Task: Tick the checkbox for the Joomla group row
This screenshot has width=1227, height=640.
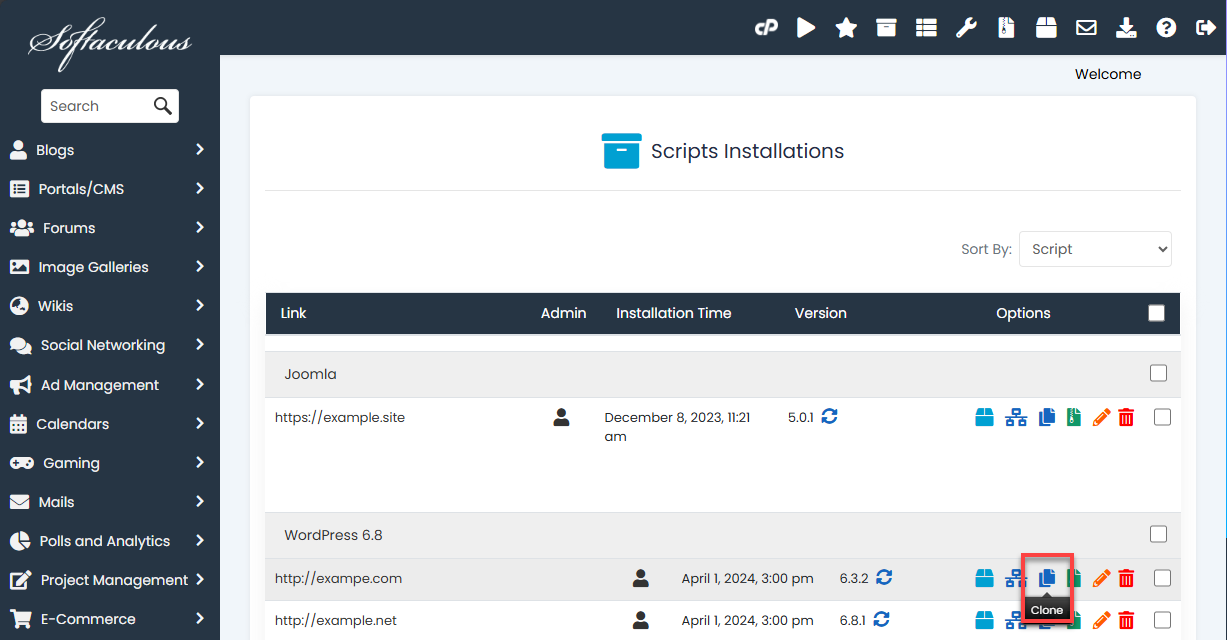Action: 1158,373
